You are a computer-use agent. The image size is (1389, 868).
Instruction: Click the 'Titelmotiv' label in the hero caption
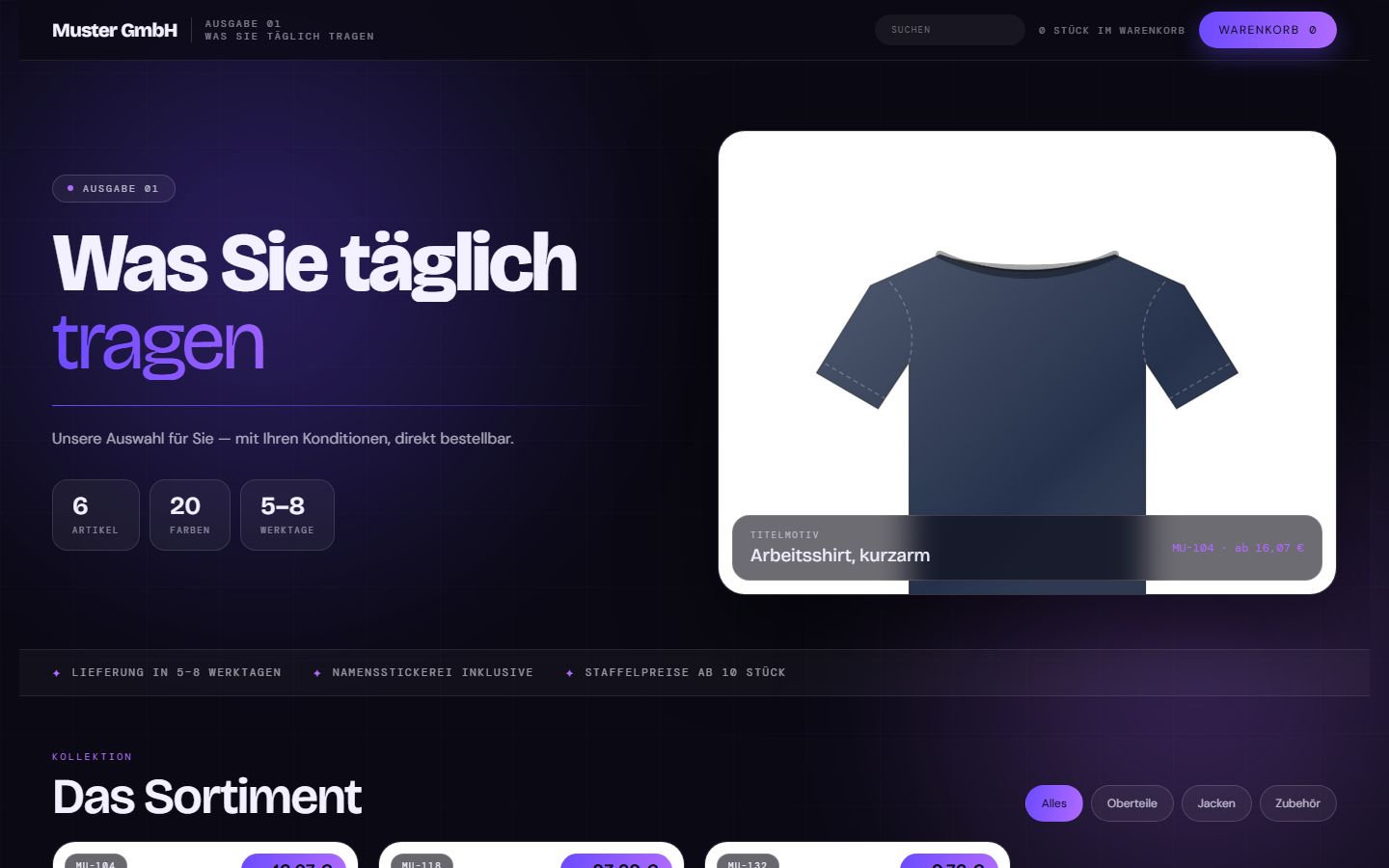pos(784,535)
